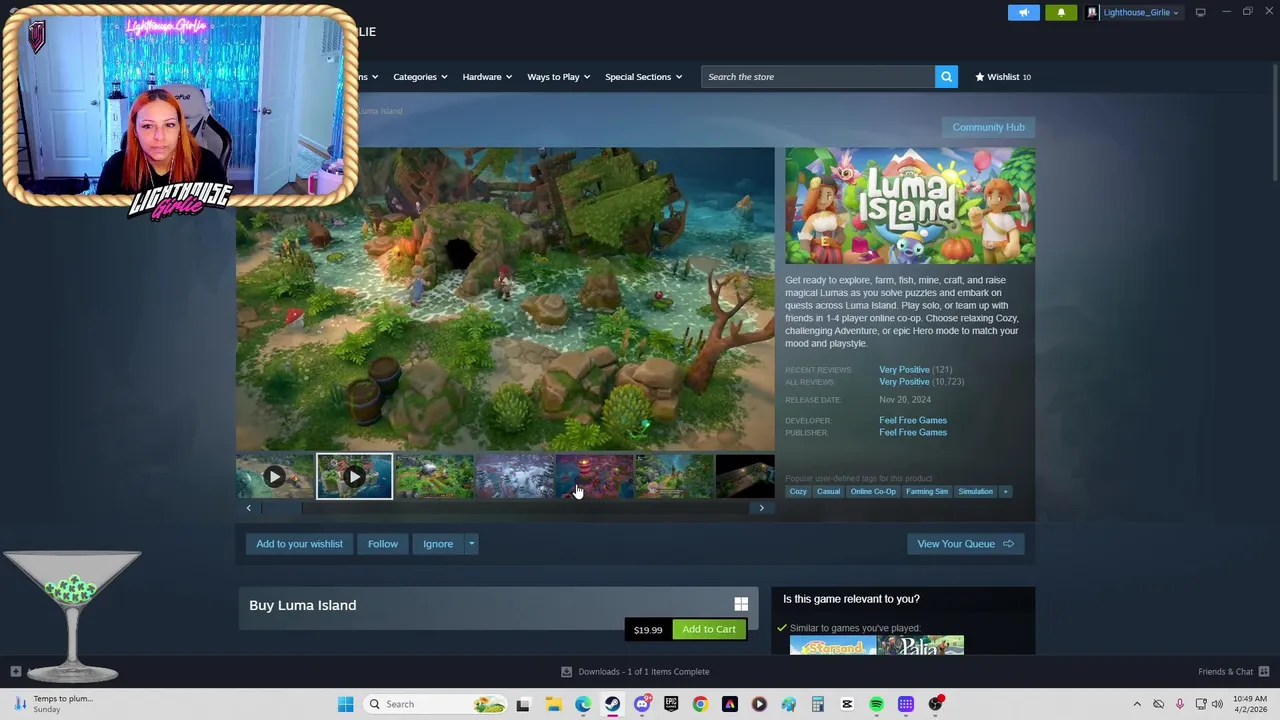The image size is (1280, 720).
Task: Open the Lighthouse_Girlie account dropdown
Action: (1133, 12)
